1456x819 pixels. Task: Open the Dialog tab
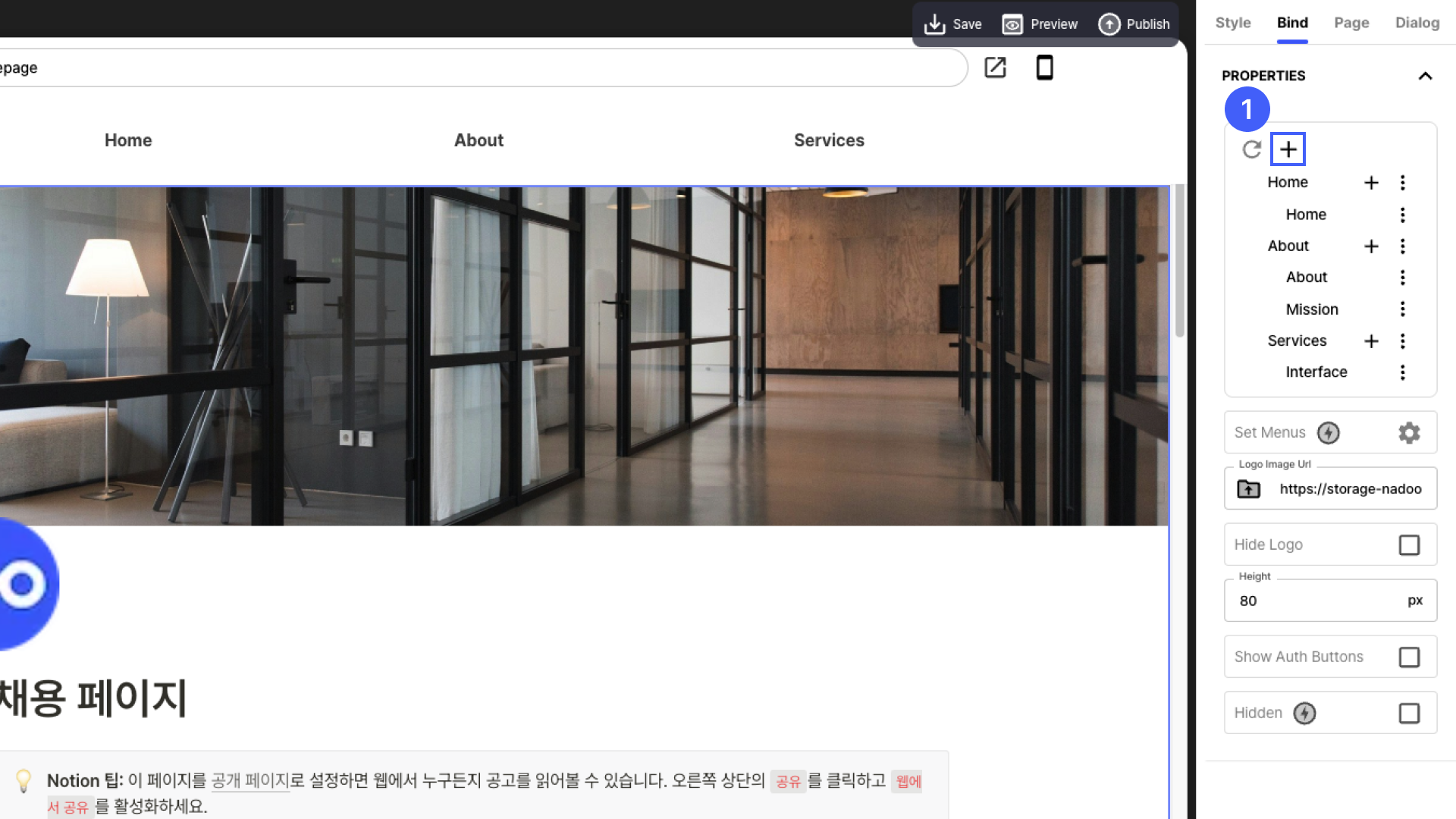click(x=1417, y=23)
